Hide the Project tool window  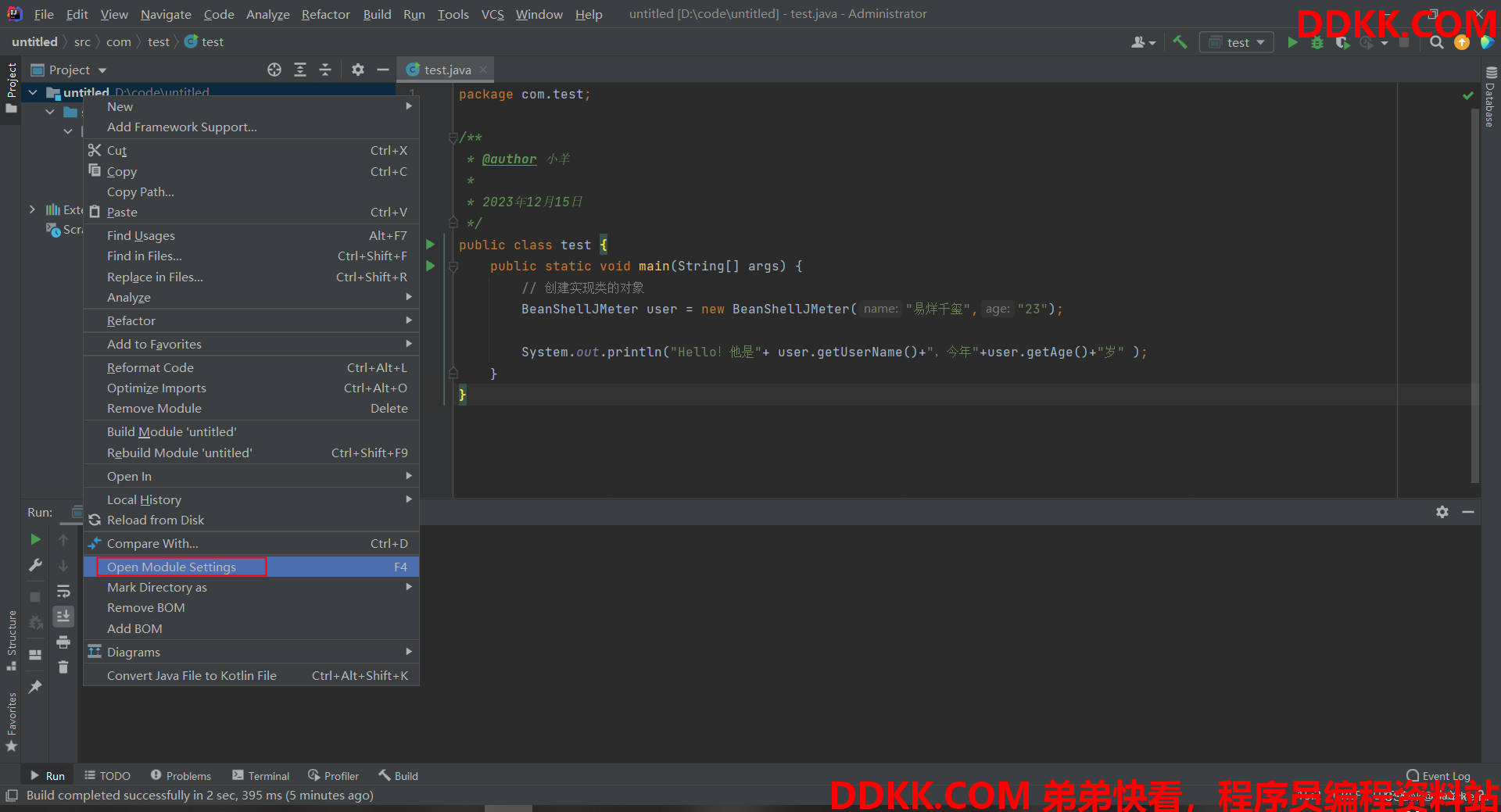383,70
